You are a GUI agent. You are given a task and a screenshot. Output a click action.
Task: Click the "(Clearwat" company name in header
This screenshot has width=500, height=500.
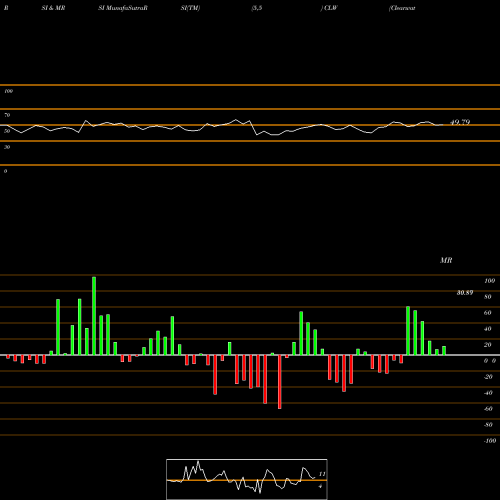(402, 8)
